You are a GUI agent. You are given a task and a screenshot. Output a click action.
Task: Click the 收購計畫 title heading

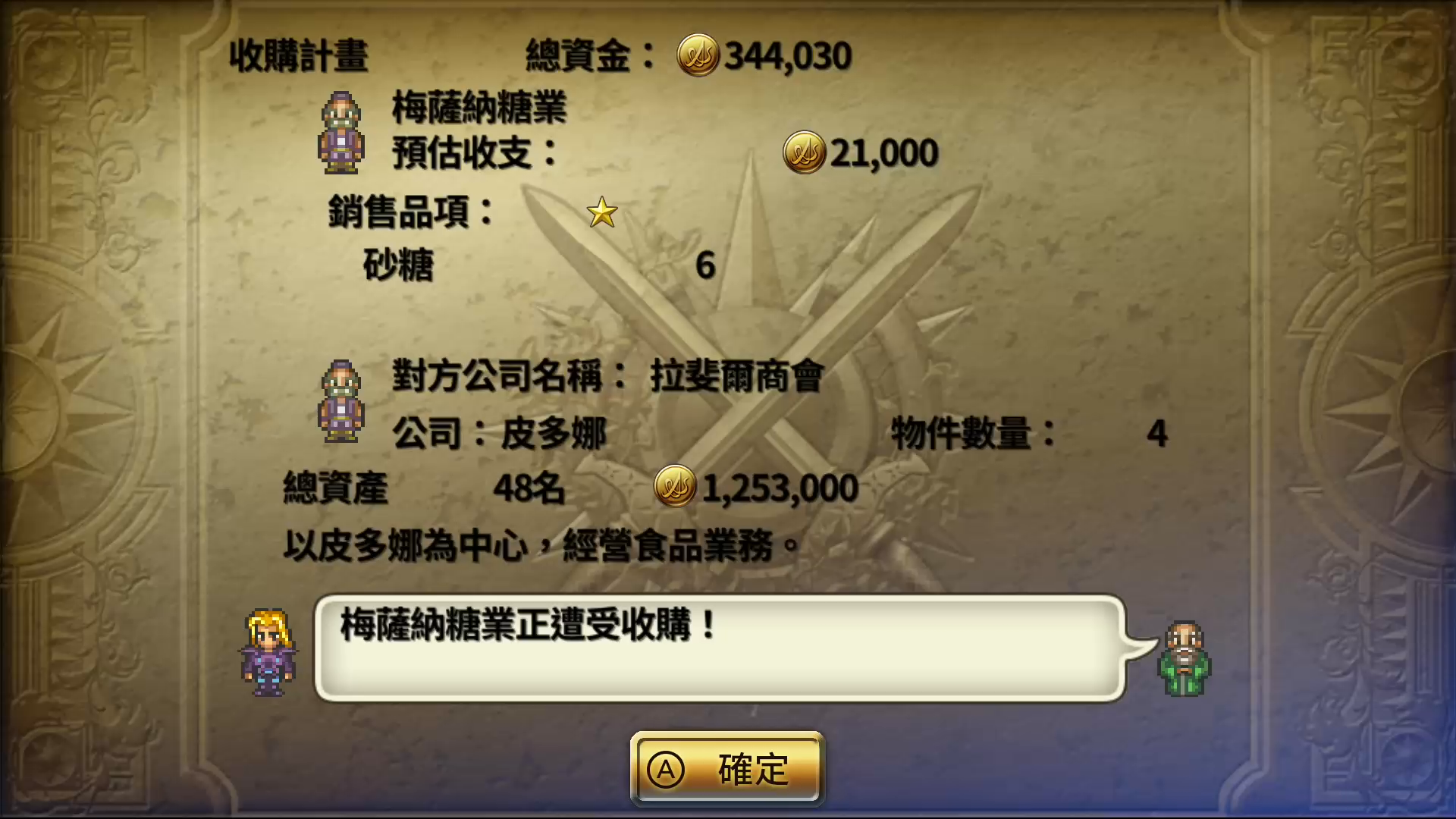click(299, 55)
